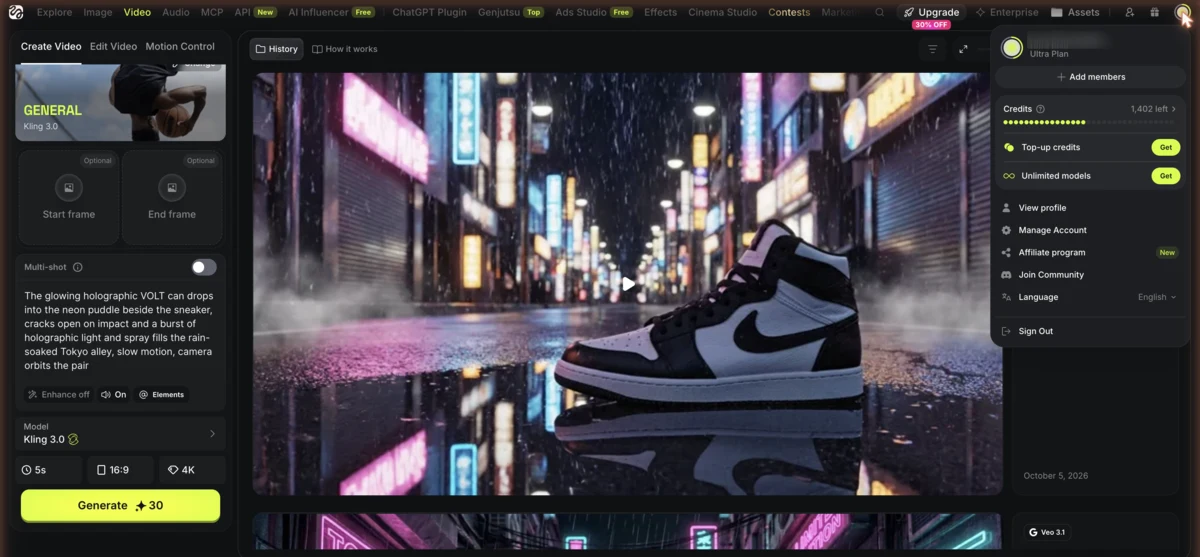Click the Add members button
The height and width of the screenshot is (557, 1200).
(1091, 77)
